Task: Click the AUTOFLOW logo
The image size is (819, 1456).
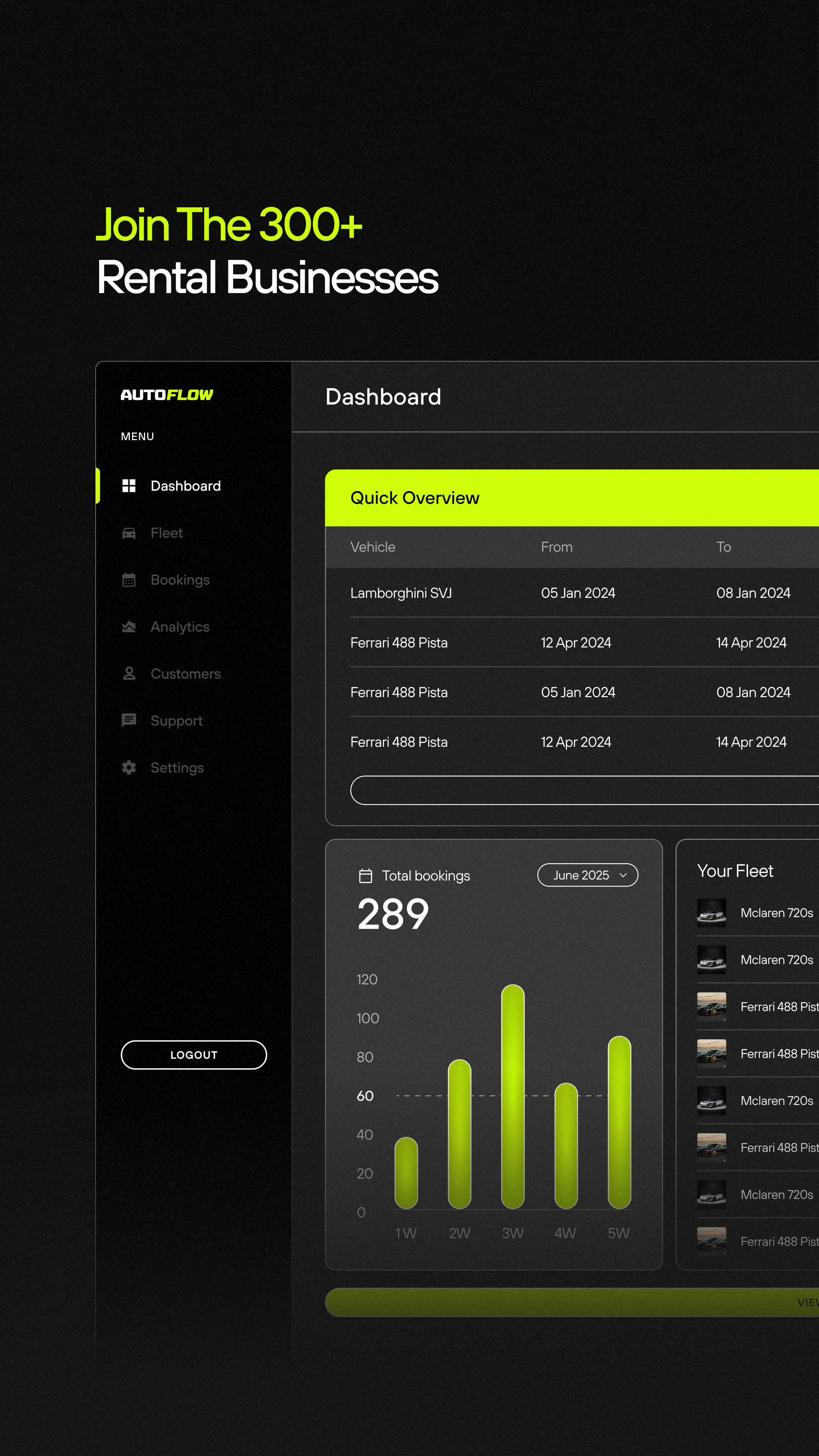Action: (168, 395)
